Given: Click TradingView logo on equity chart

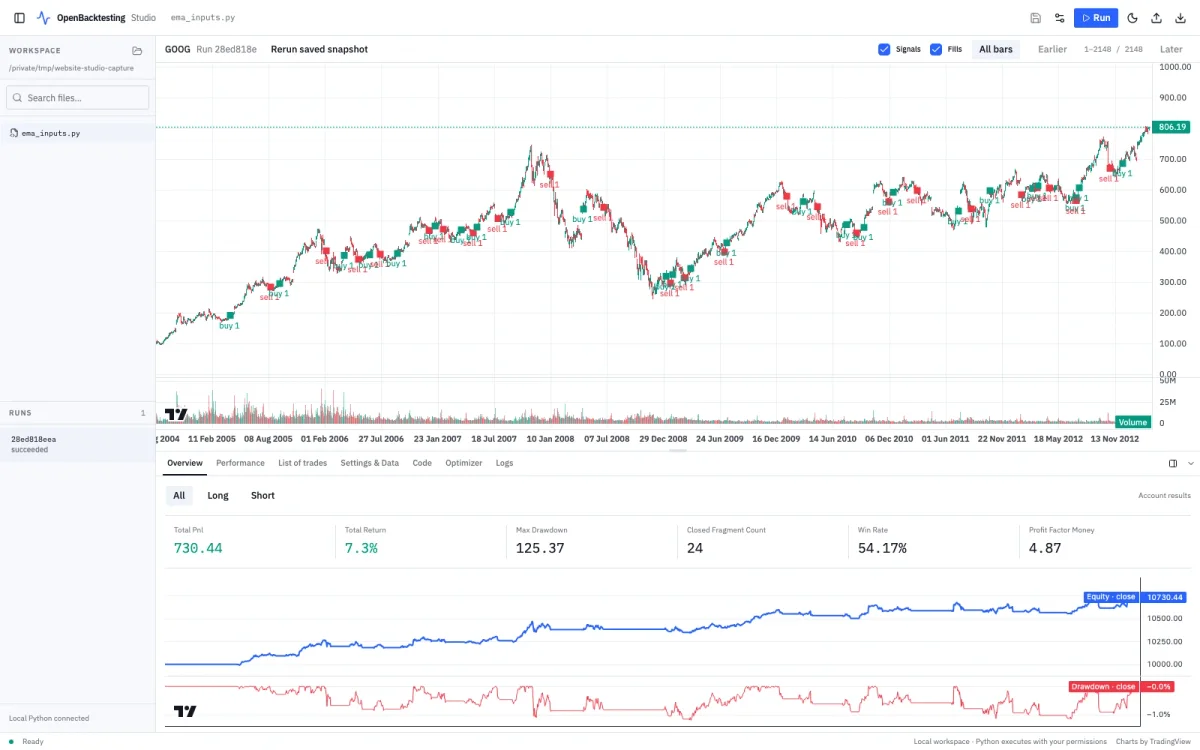Looking at the screenshot, I should coord(185,712).
